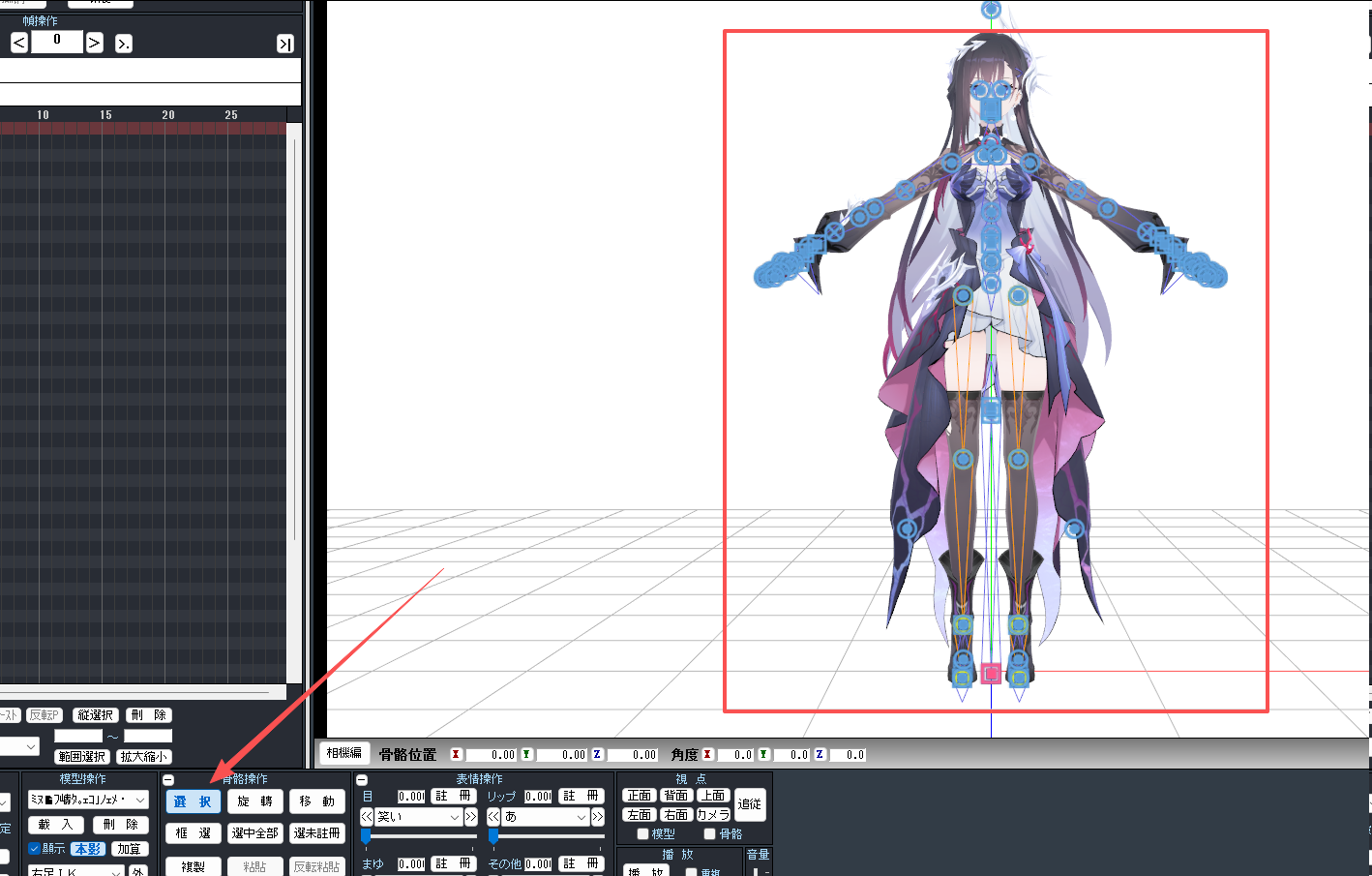This screenshot has width=1372, height=876.
Task: Click 註冊 button for その他 morph
Action: pyautogui.click(x=582, y=863)
